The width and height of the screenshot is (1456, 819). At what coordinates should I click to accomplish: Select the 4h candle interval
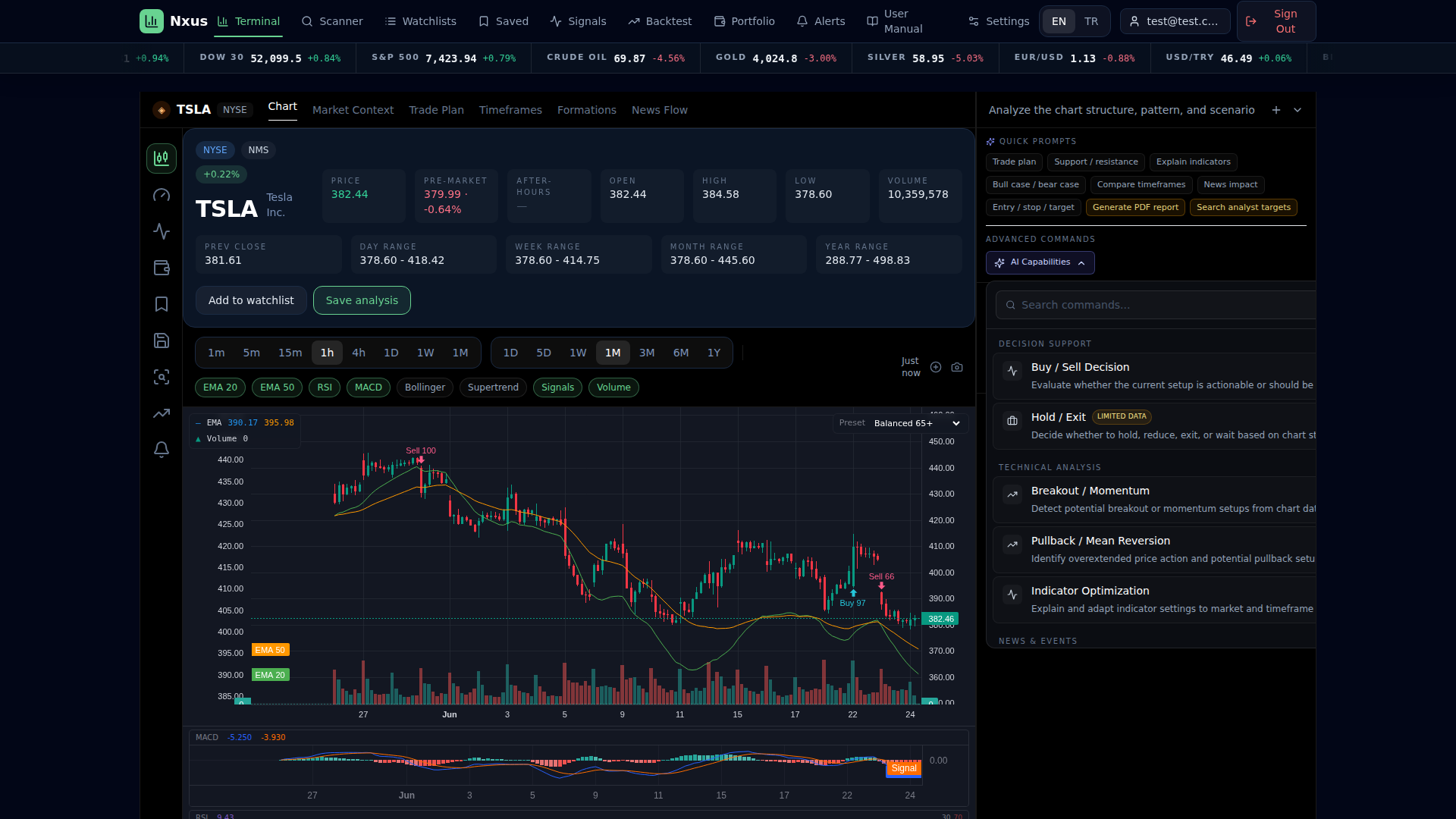(x=359, y=353)
